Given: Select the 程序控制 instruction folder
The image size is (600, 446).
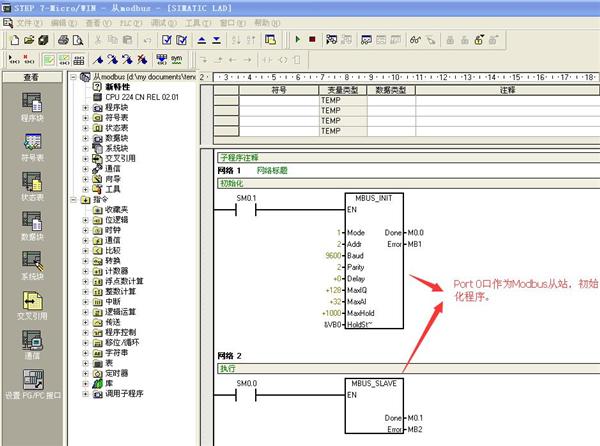Looking at the screenshot, I should (120, 332).
